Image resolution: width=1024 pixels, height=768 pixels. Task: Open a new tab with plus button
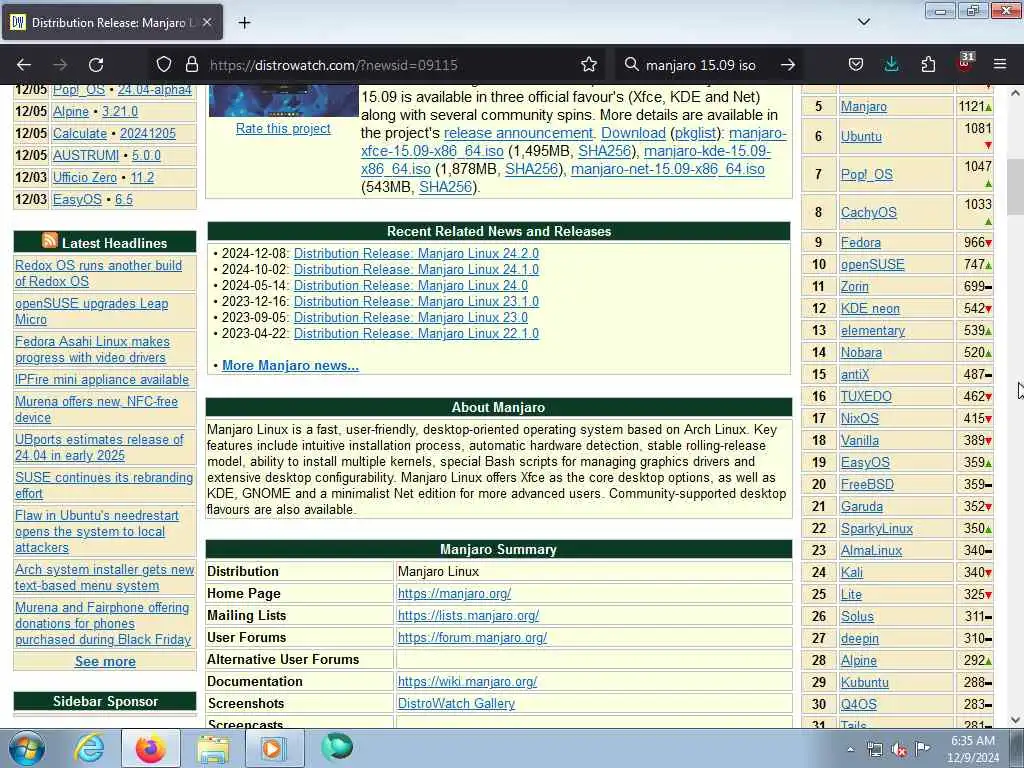tap(244, 23)
